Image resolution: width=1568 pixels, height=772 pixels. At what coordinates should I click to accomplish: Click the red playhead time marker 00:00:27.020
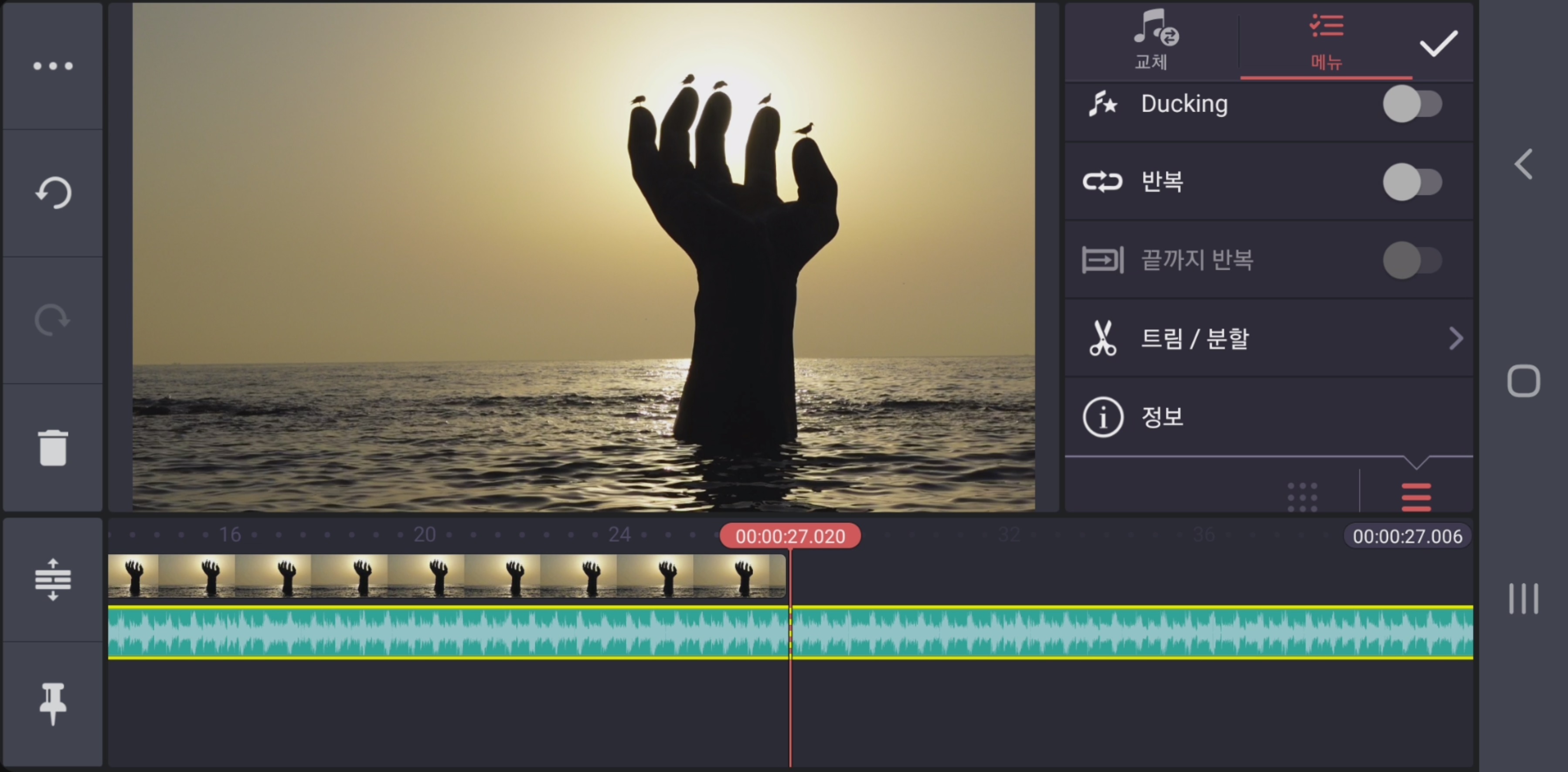tap(790, 536)
